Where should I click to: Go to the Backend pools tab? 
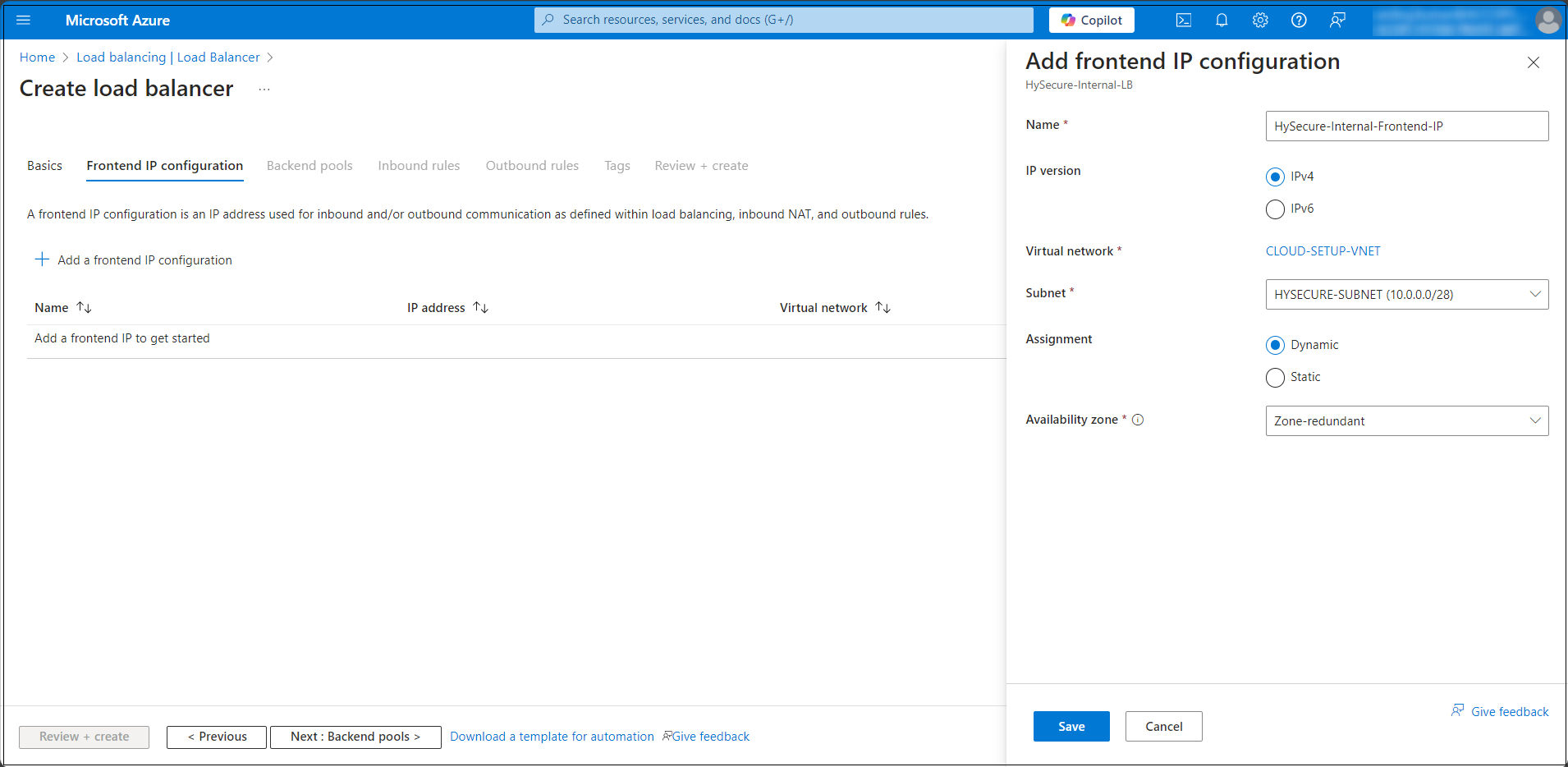(x=309, y=166)
